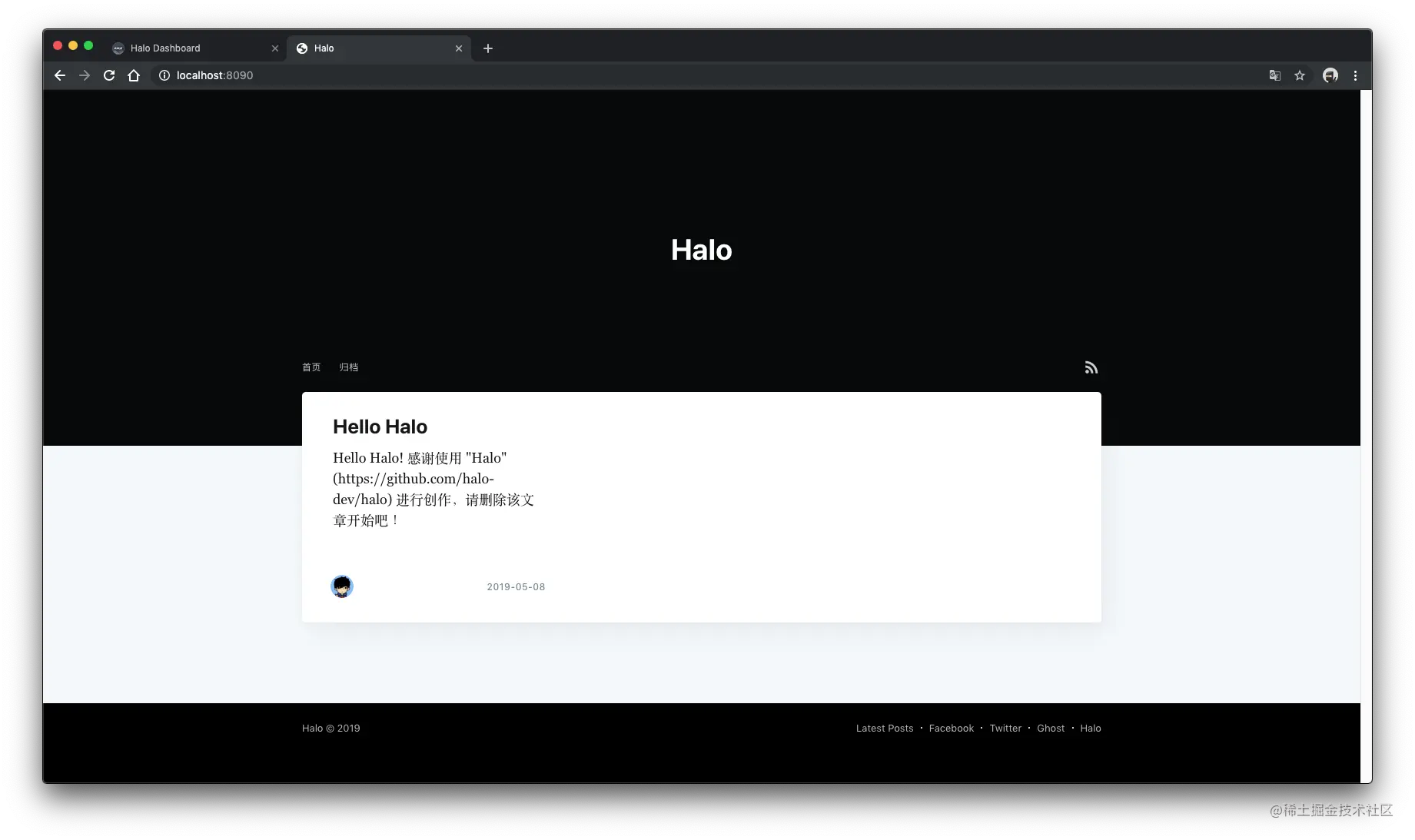Click the green fullscreen window button
The height and width of the screenshot is (840, 1415).
88,46
